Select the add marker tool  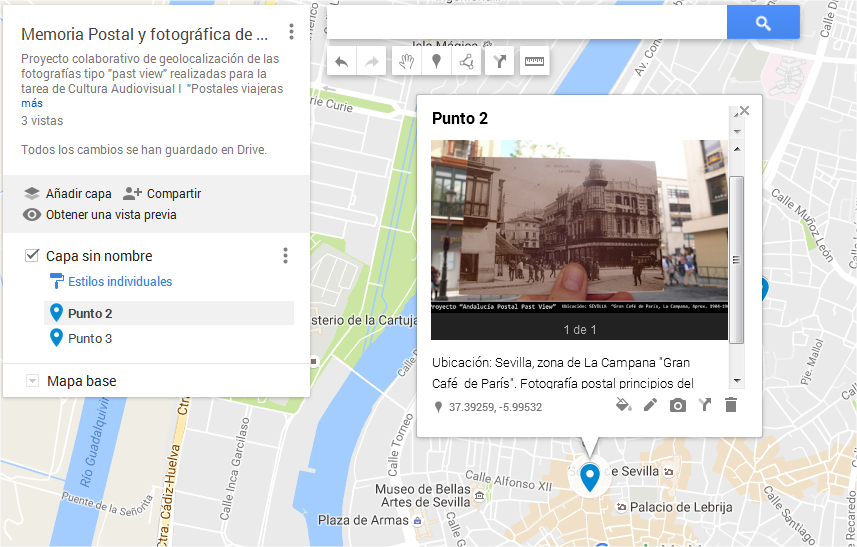click(436, 61)
